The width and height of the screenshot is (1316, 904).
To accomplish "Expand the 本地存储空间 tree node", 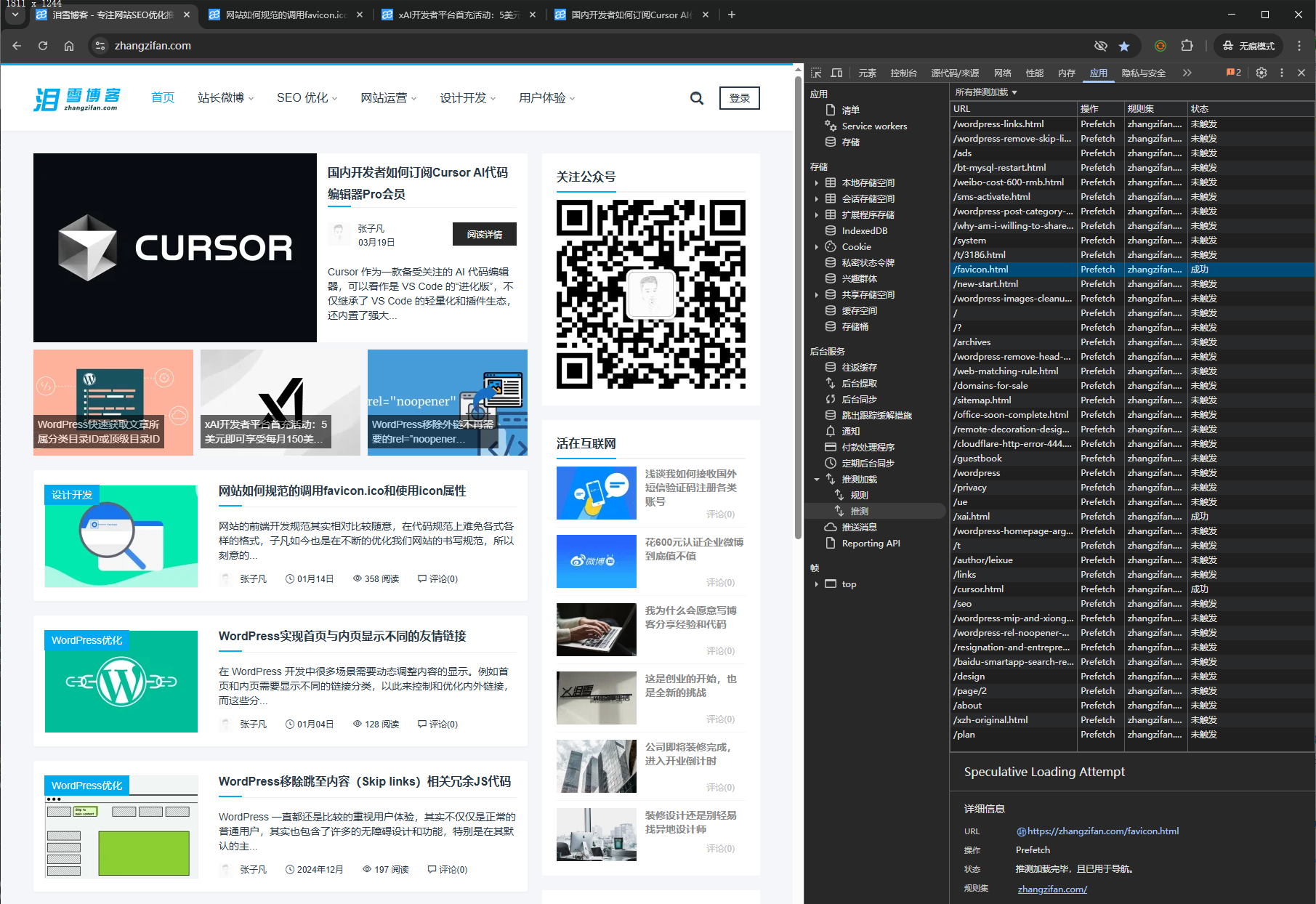I will tap(817, 182).
